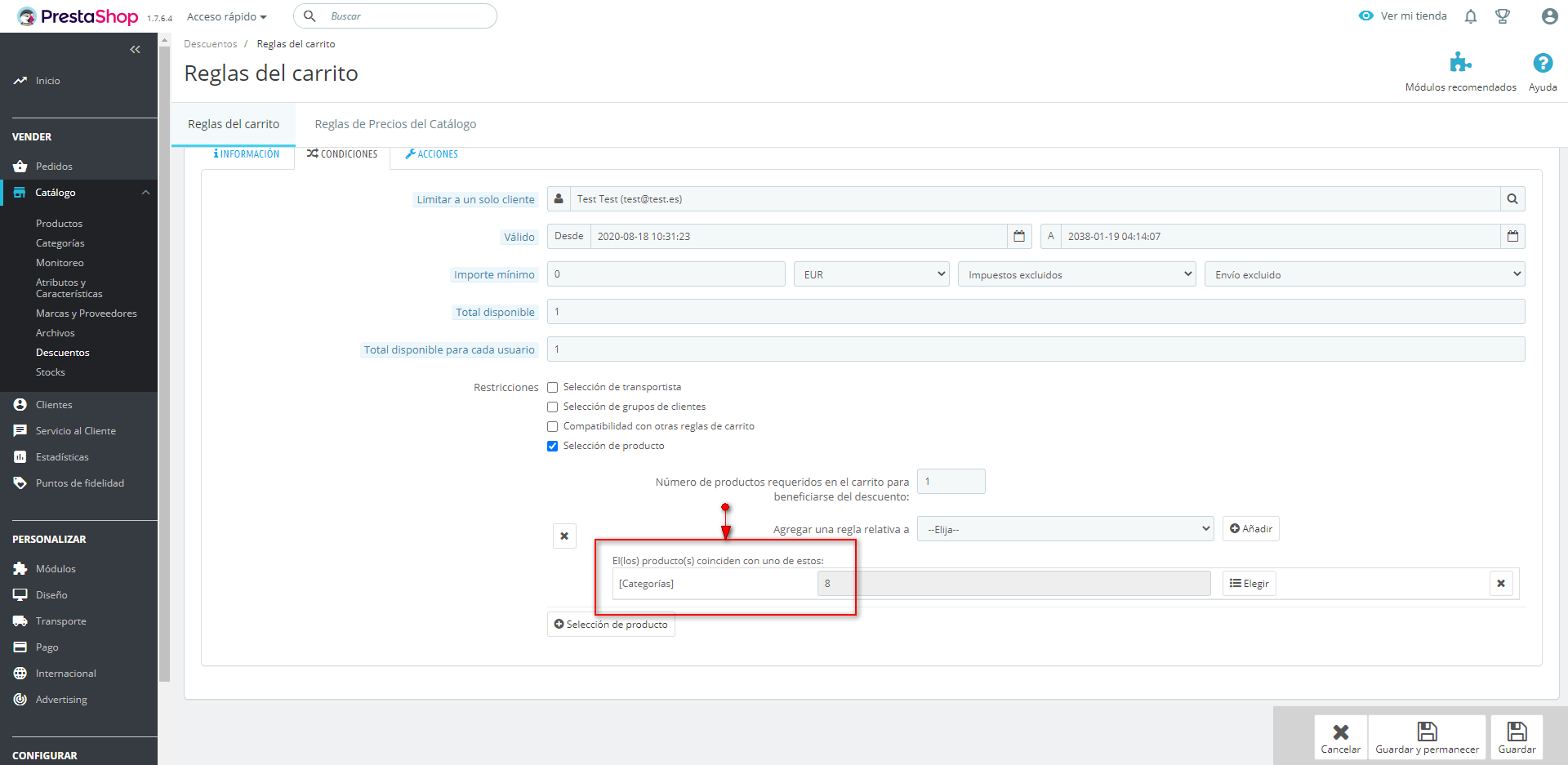1568x765 pixels.
Task: Click the customer search magnifier button
Action: pos(1512,199)
